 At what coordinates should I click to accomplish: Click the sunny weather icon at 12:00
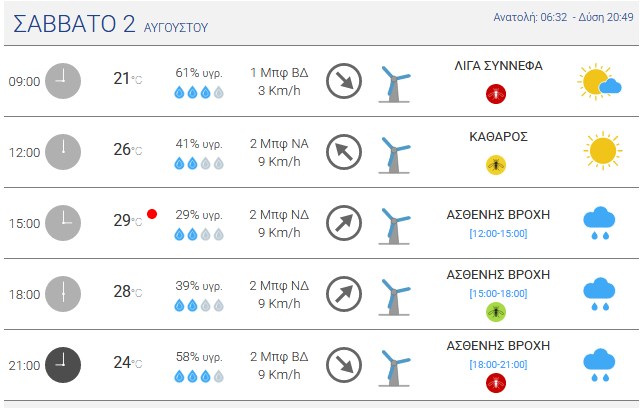click(x=603, y=150)
